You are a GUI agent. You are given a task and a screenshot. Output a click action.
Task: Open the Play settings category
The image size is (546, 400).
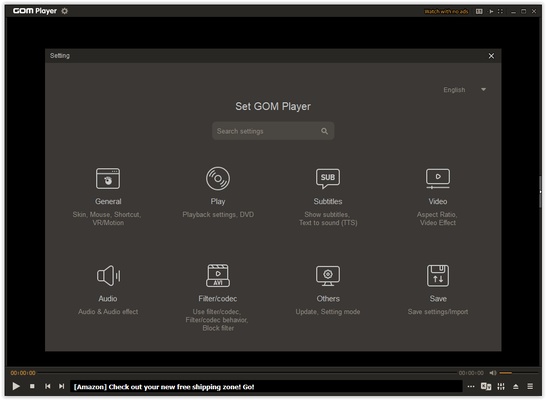[x=218, y=193]
